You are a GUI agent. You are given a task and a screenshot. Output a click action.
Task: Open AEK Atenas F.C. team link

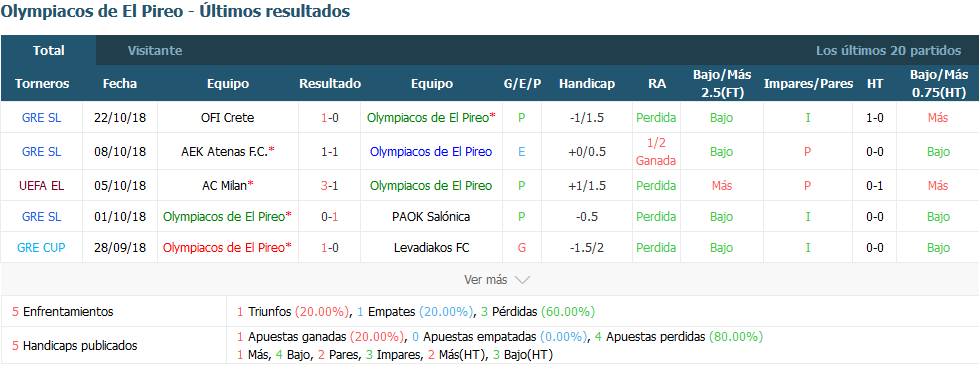(x=228, y=152)
